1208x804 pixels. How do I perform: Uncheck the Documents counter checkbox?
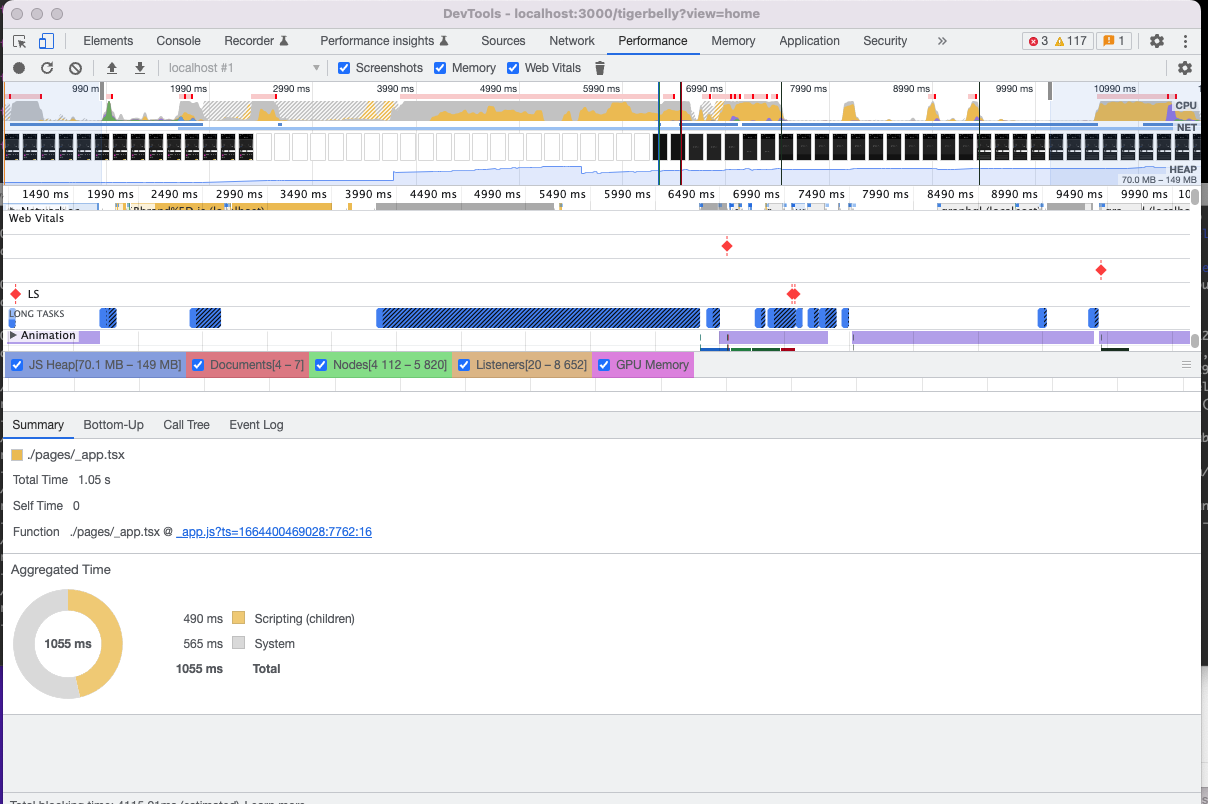(x=197, y=365)
